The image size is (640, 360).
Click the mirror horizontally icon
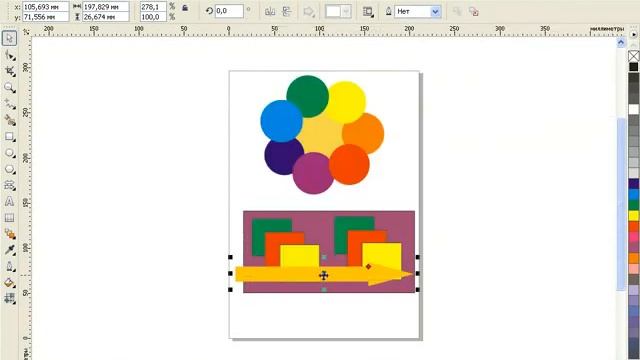[x=270, y=11]
